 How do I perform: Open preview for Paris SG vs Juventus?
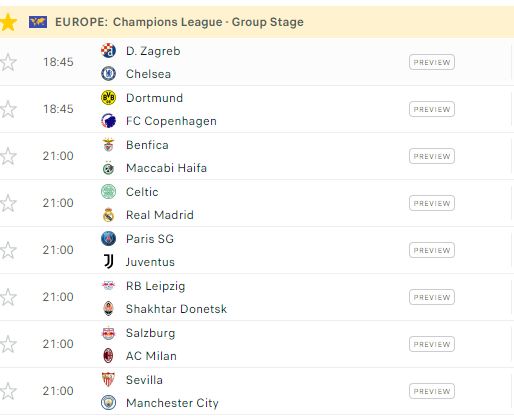pos(432,250)
